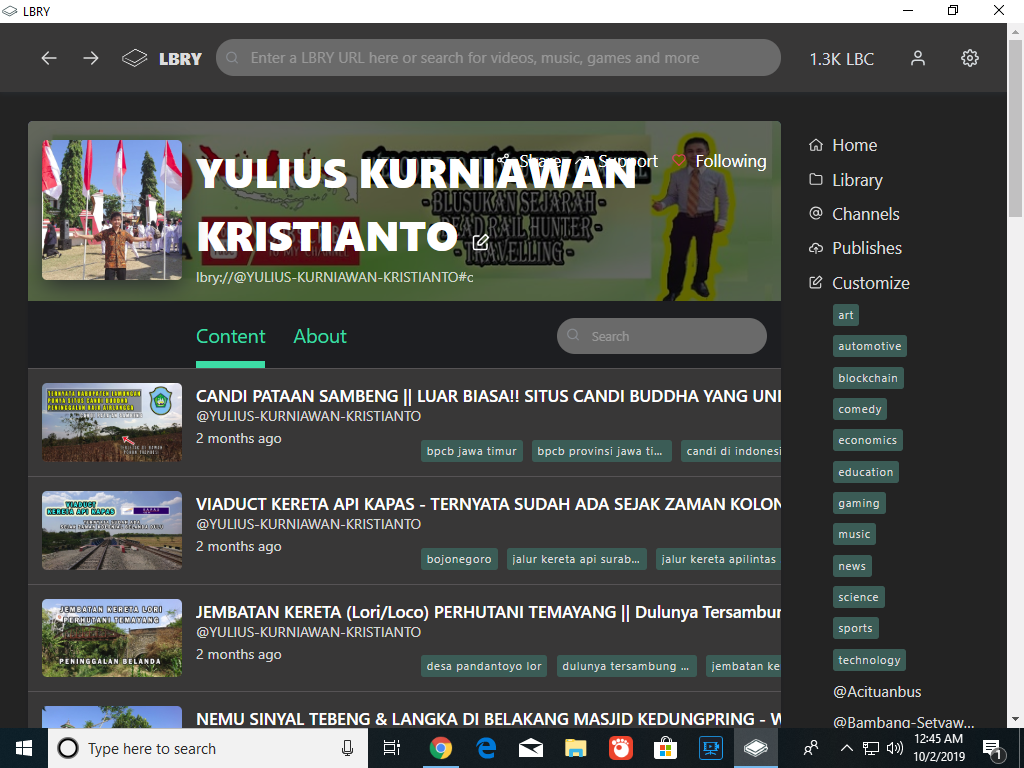The height and width of the screenshot is (768, 1024).
Task: Open the account user icon
Action: click(x=918, y=58)
